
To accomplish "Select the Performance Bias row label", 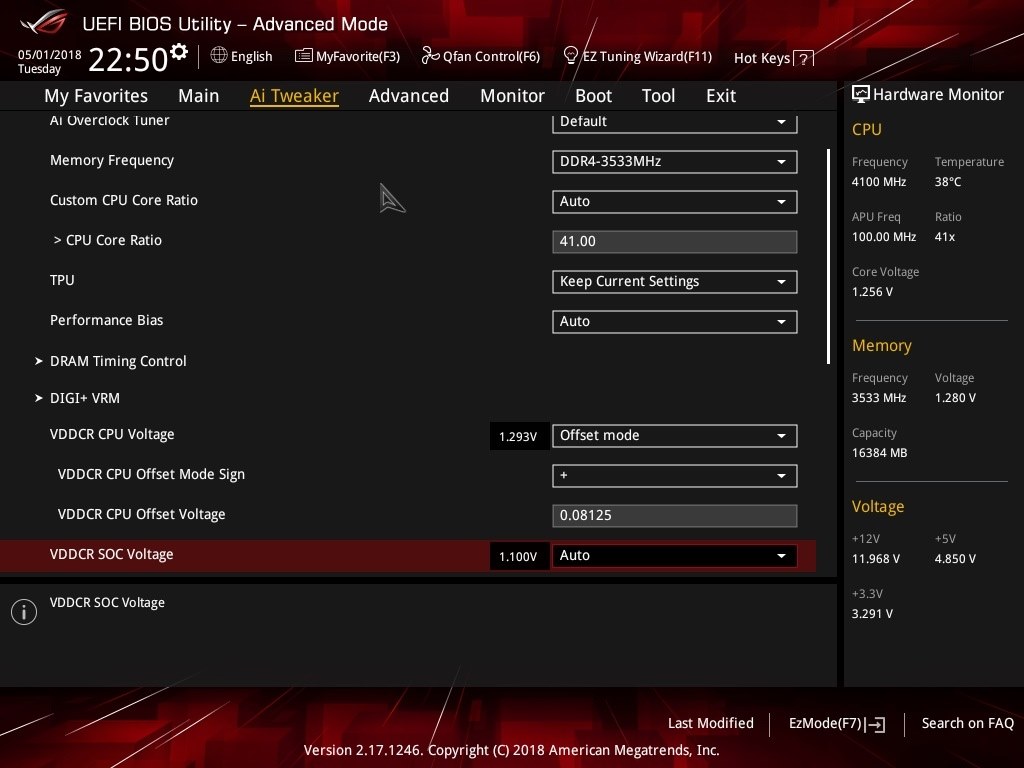I will coord(106,320).
